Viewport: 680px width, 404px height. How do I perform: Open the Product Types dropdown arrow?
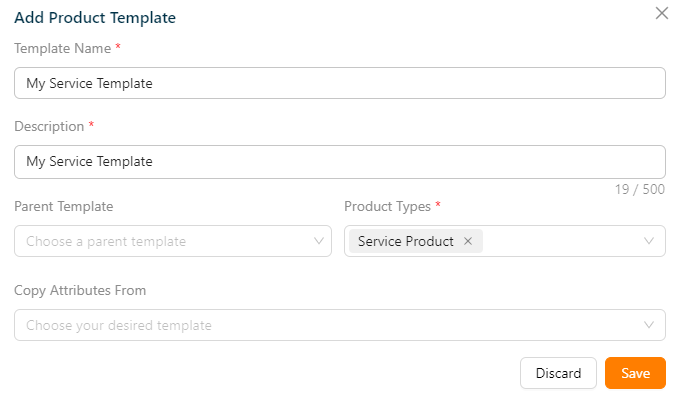[650, 241]
